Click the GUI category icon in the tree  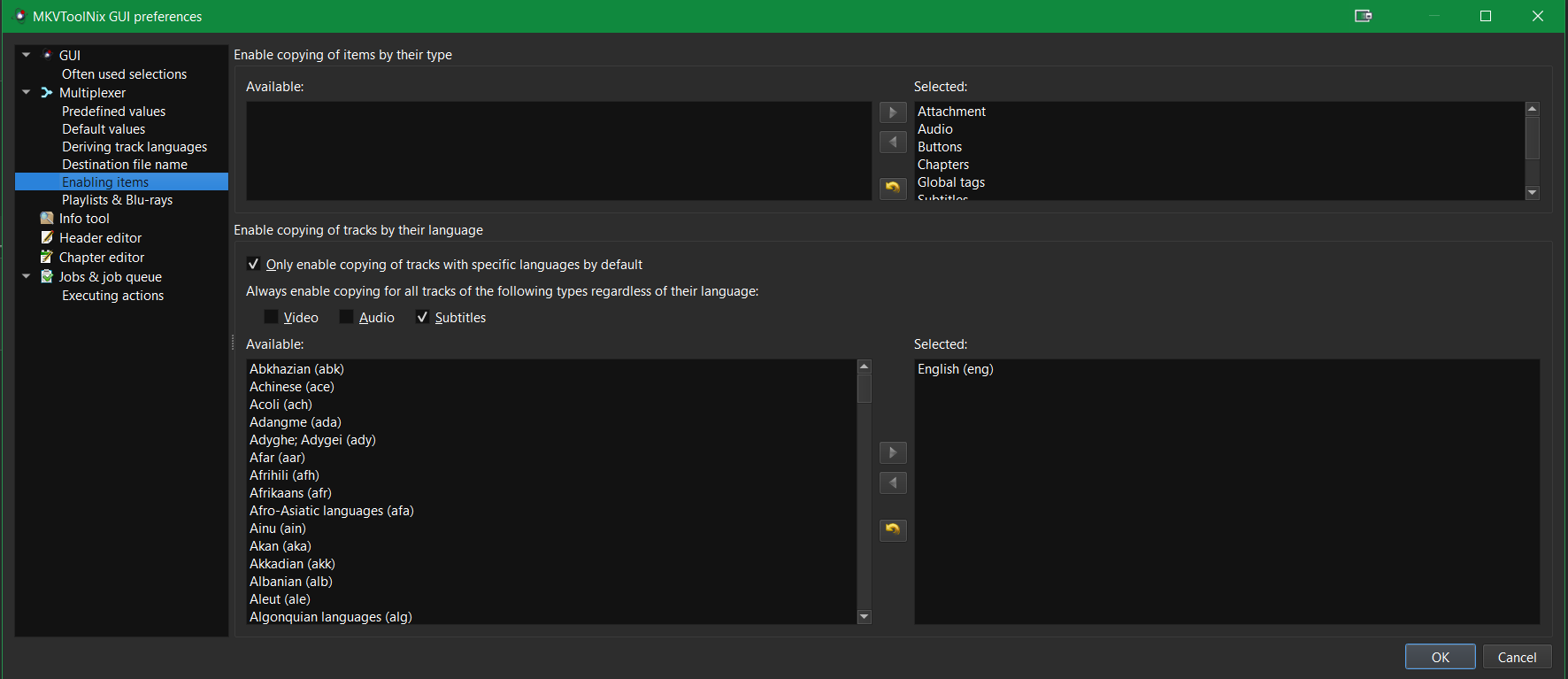pyautogui.click(x=47, y=55)
